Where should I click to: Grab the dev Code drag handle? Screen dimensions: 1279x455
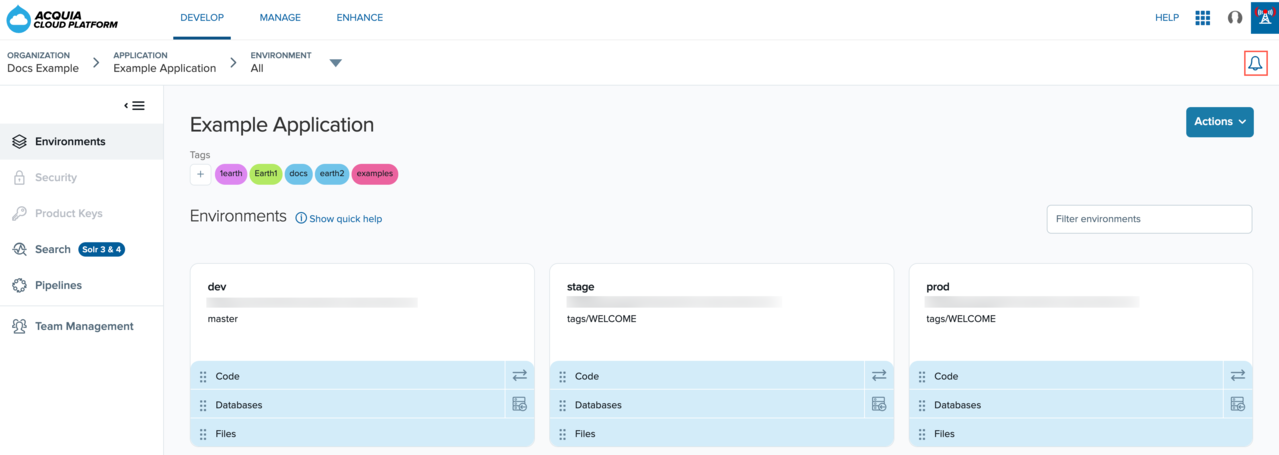203,377
